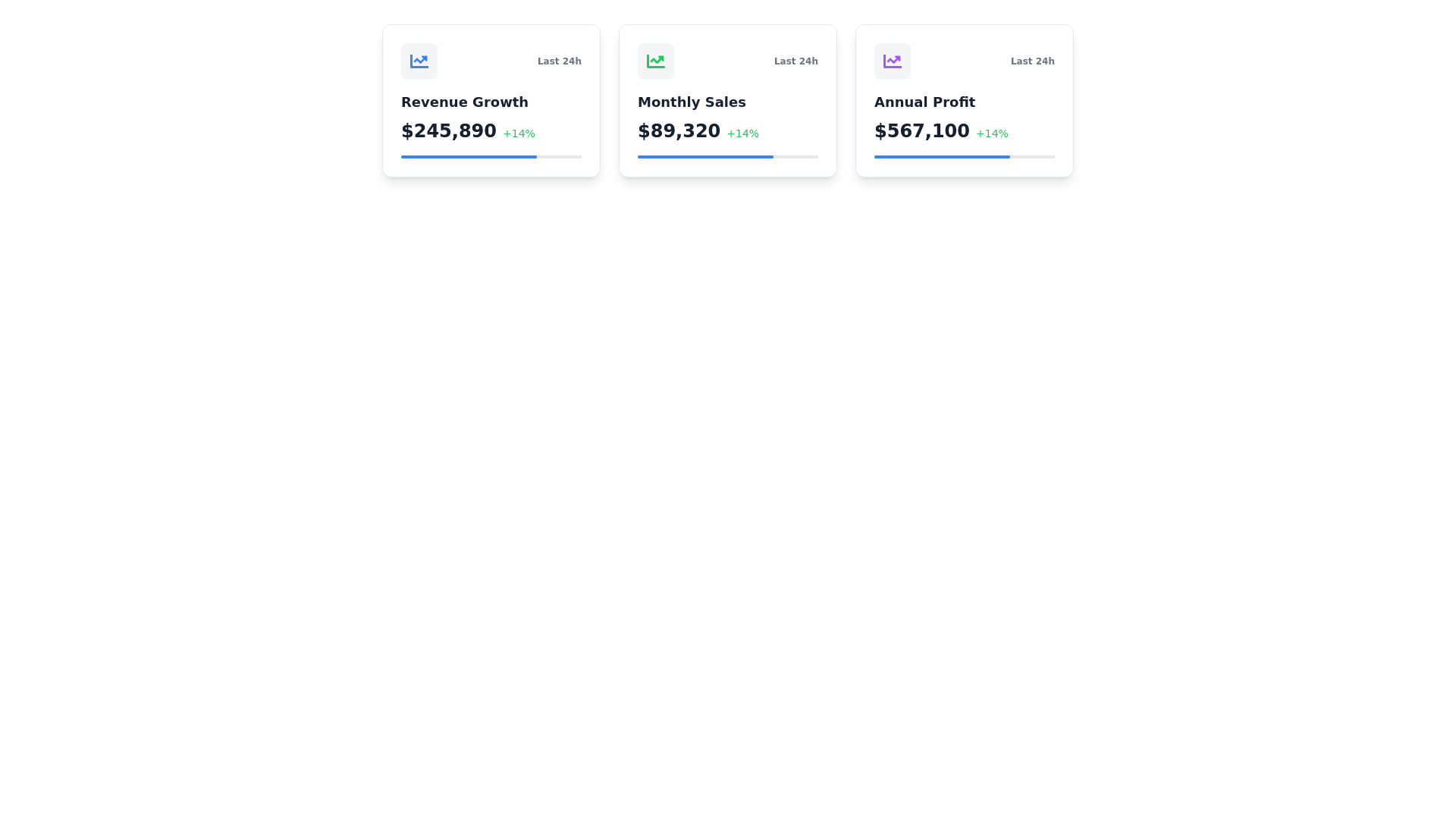Click the blue chart icon on Revenue Growth card

[x=419, y=61]
